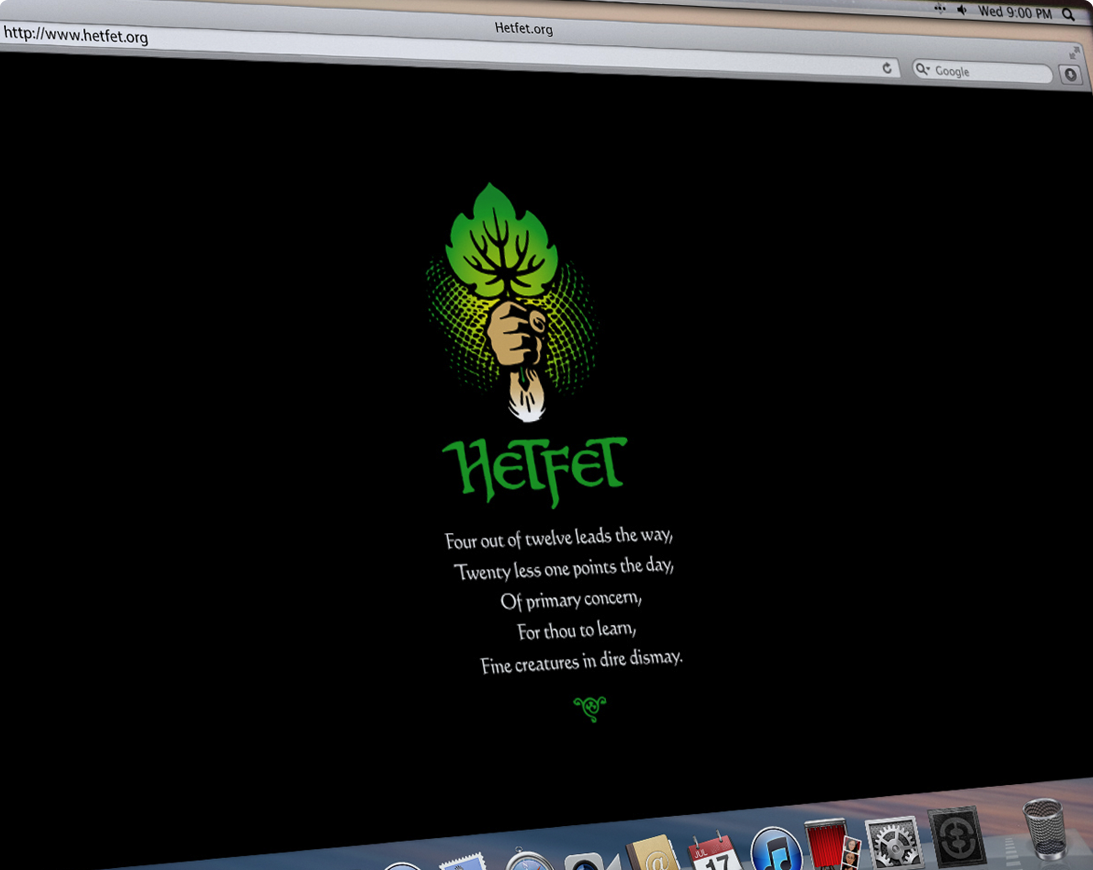Open the dark square app icon in Dock
1093x870 pixels.
click(957, 836)
